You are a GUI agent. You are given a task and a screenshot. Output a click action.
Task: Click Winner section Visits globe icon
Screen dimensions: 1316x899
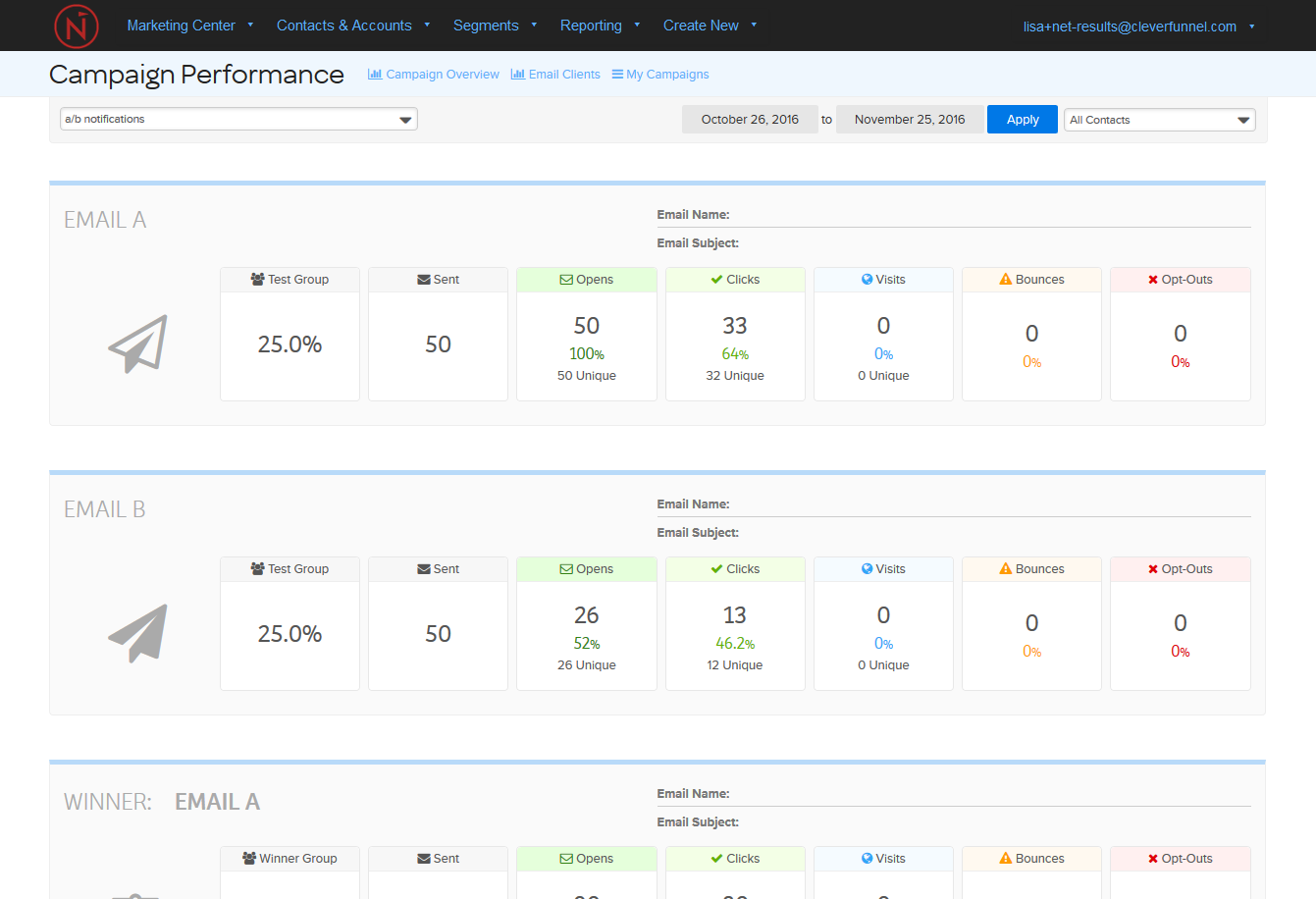[x=868, y=859]
